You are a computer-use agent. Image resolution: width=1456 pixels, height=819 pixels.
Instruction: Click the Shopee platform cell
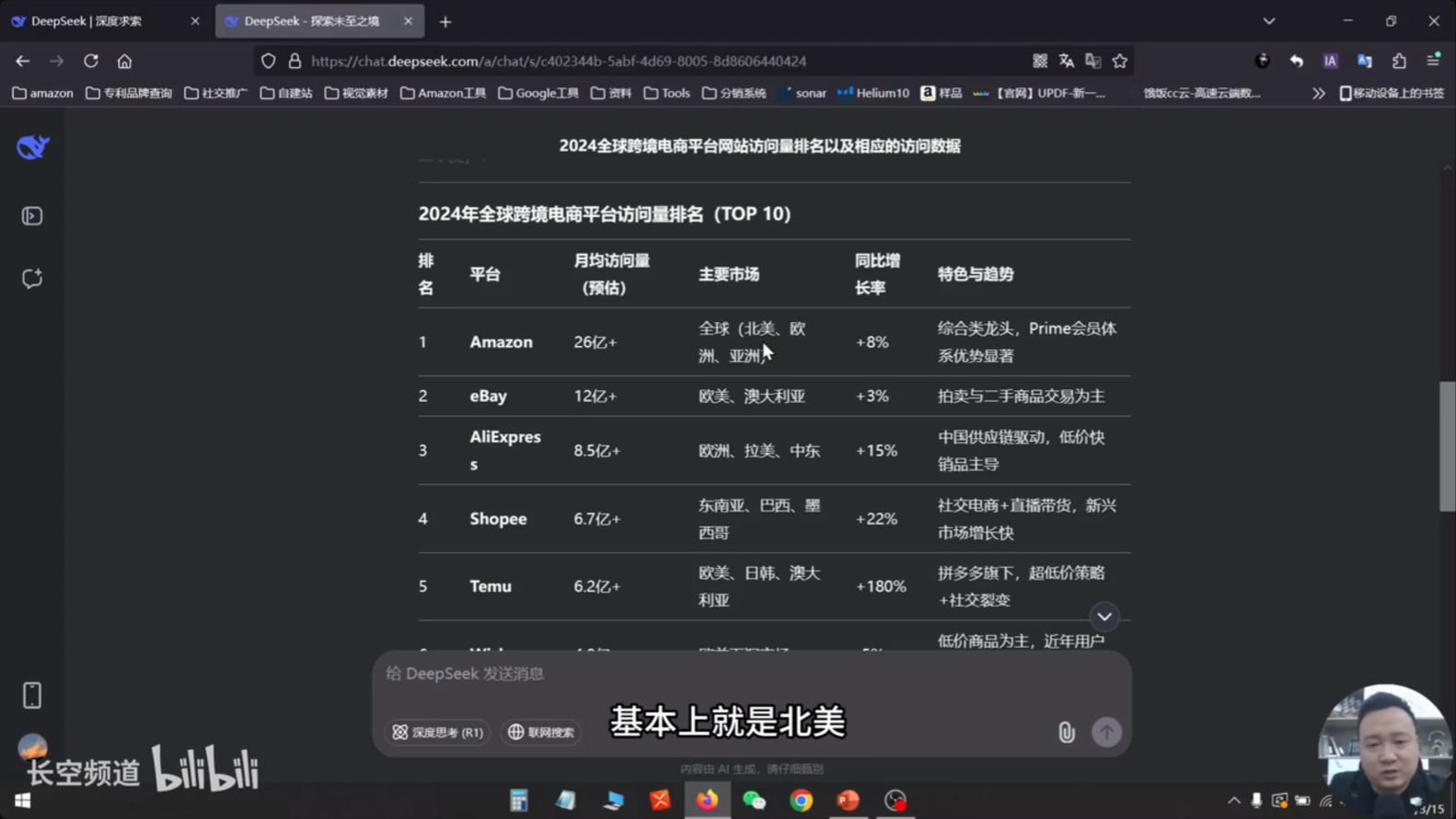(x=498, y=519)
